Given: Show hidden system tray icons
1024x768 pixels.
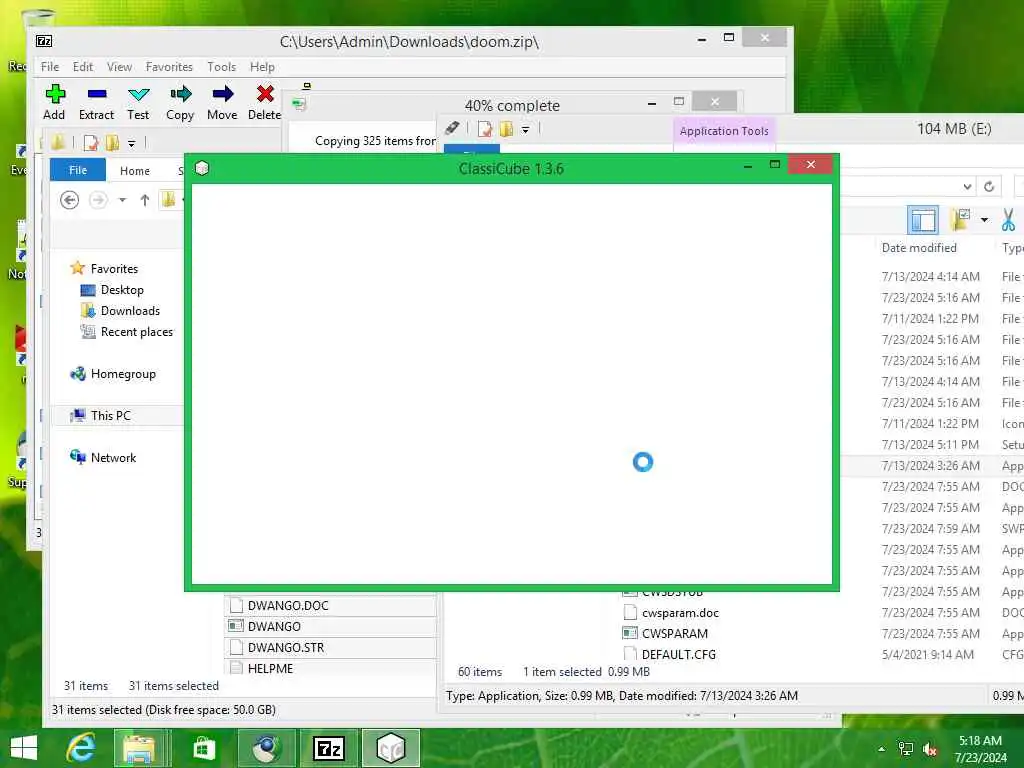Looking at the screenshot, I should pyautogui.click(x=882, y=749).
